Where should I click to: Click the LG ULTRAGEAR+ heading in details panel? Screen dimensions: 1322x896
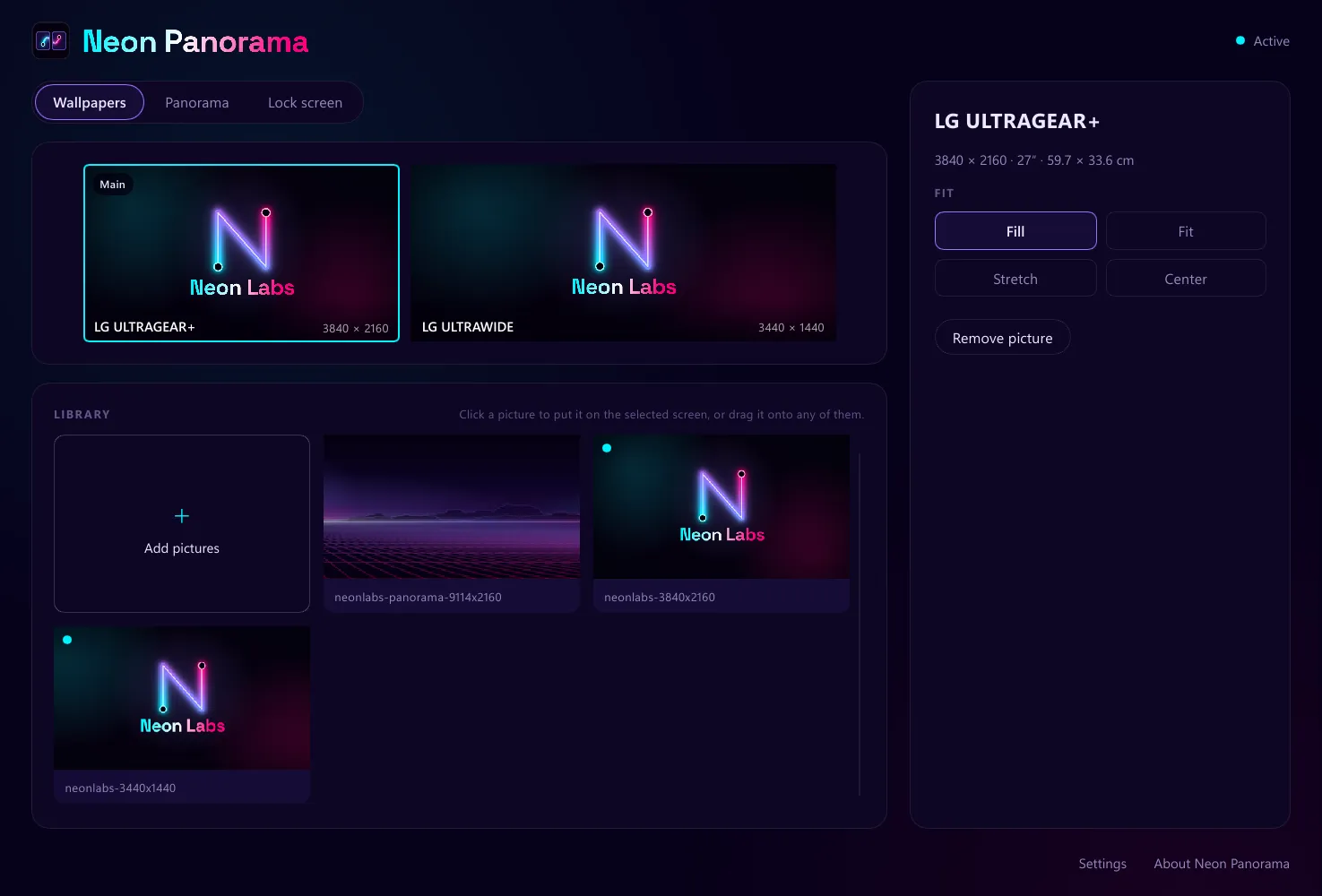click(x=1017, y=121)
